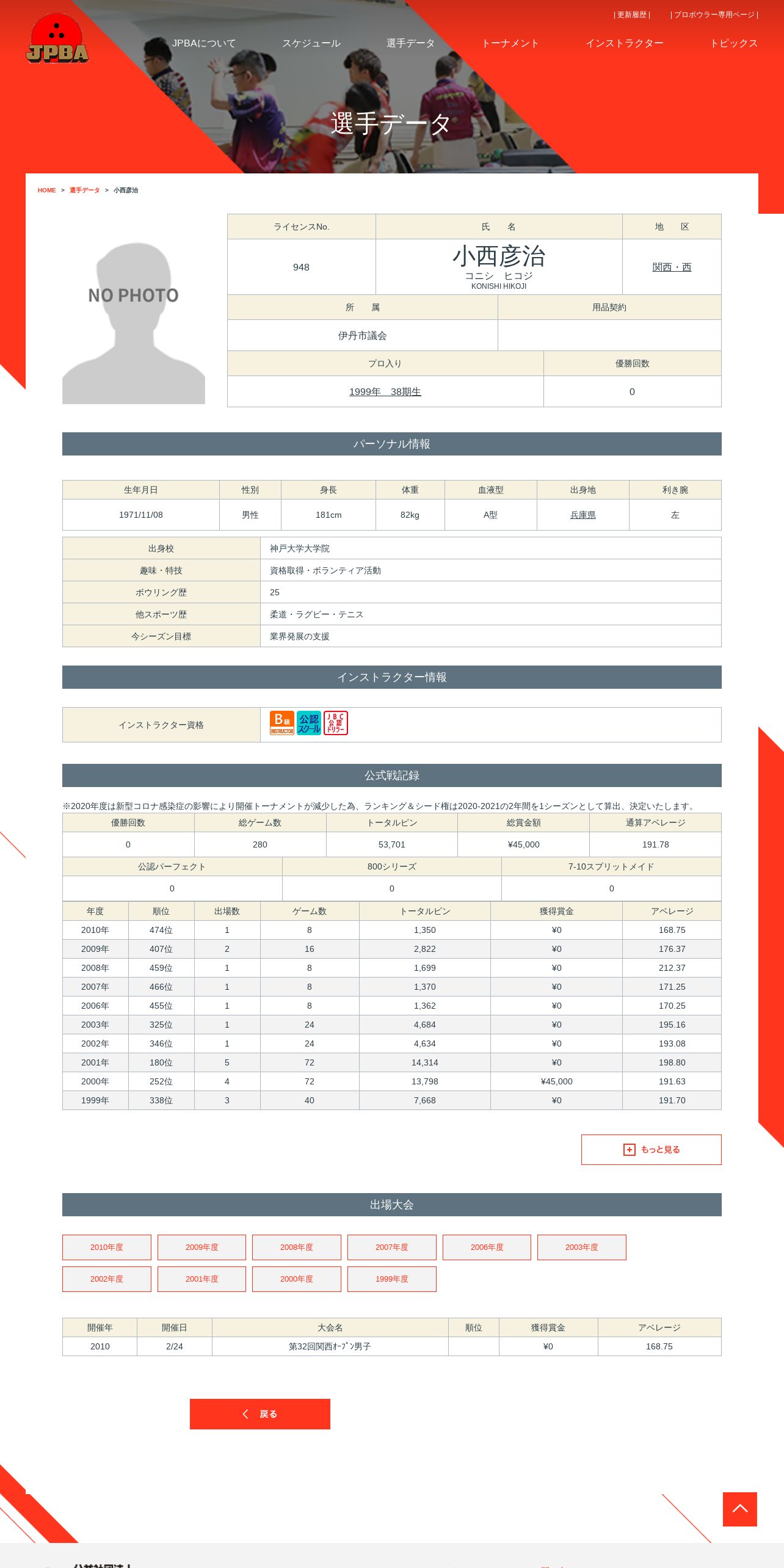The width and height of the screenshot is (784, 1568).
Task: Open the トピックス menu
Action: tap(734, 43)
